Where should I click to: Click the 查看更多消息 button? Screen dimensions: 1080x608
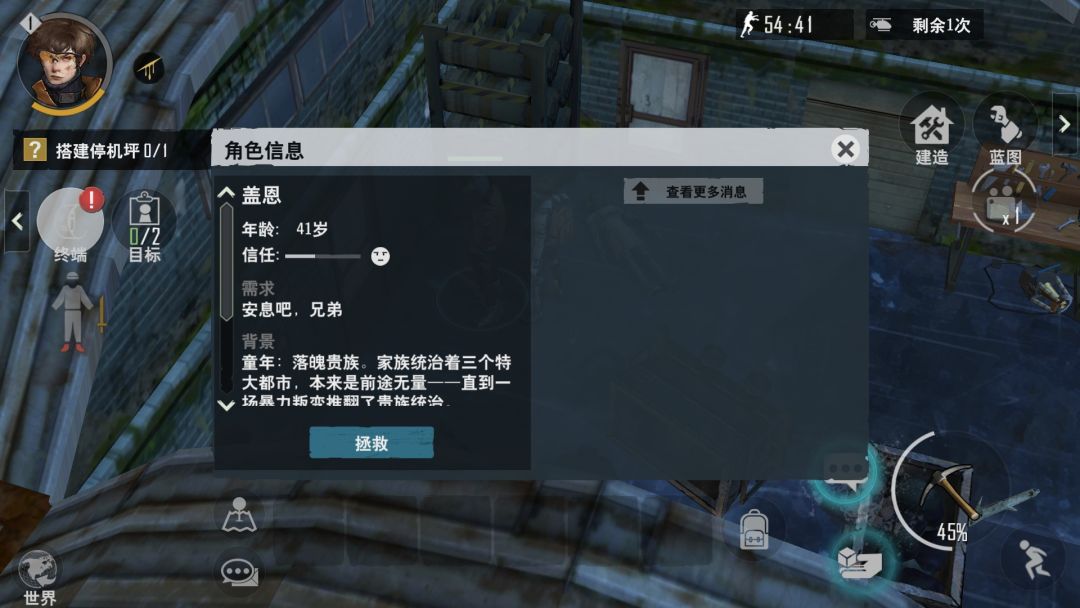(x=693, y=191)
